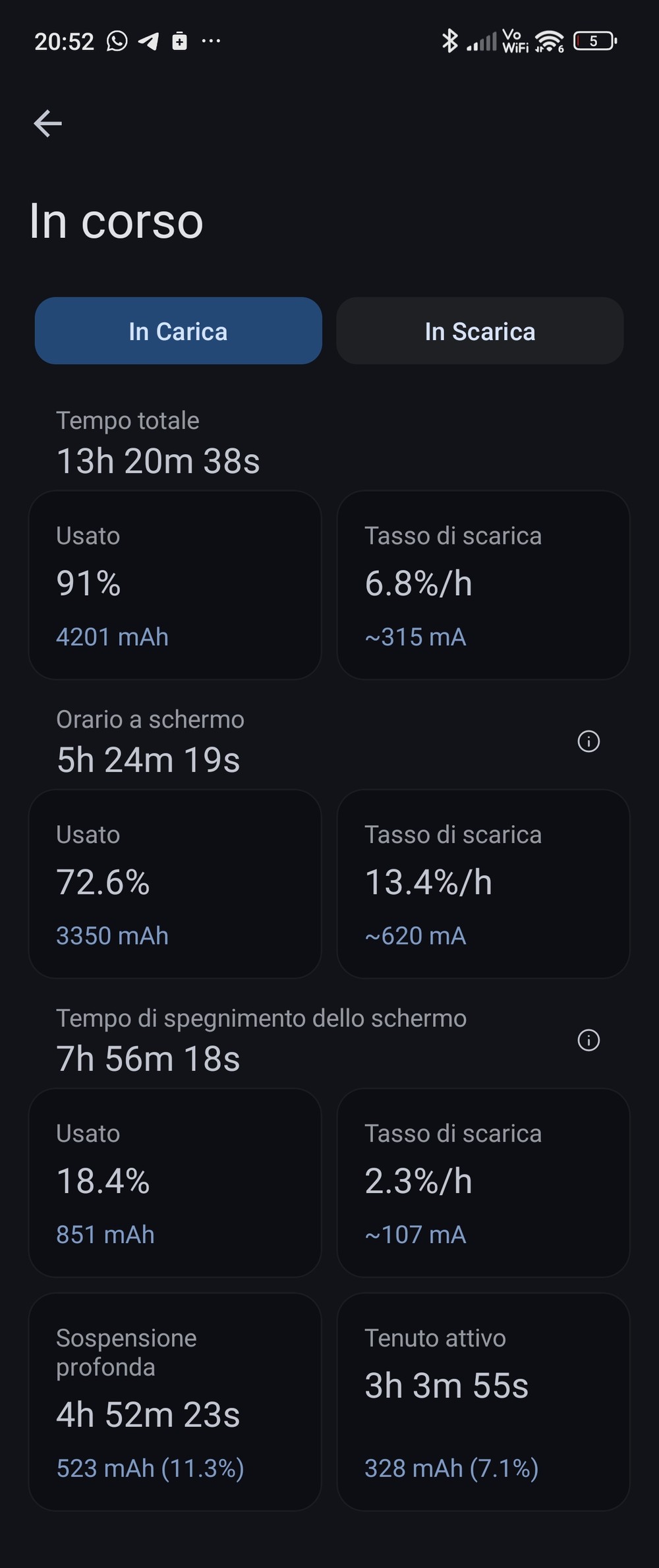659x1568 pixels.
Task: Select the 6.8%/h Tasso di scarica card
Action: coord(483,585)
